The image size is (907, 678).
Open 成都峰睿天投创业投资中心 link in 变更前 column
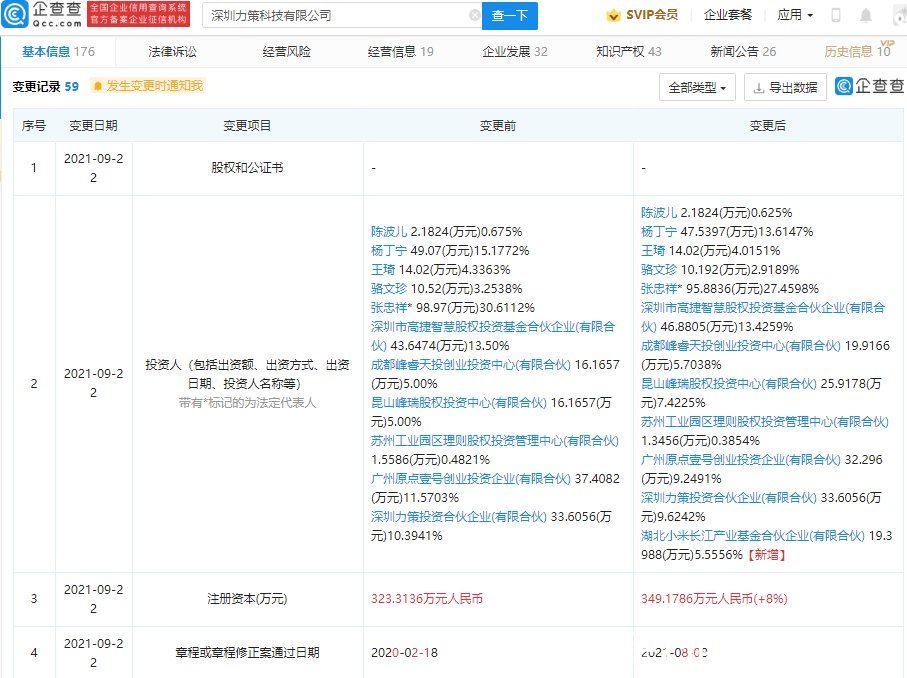pyautogui.click(x=470, y=365)
